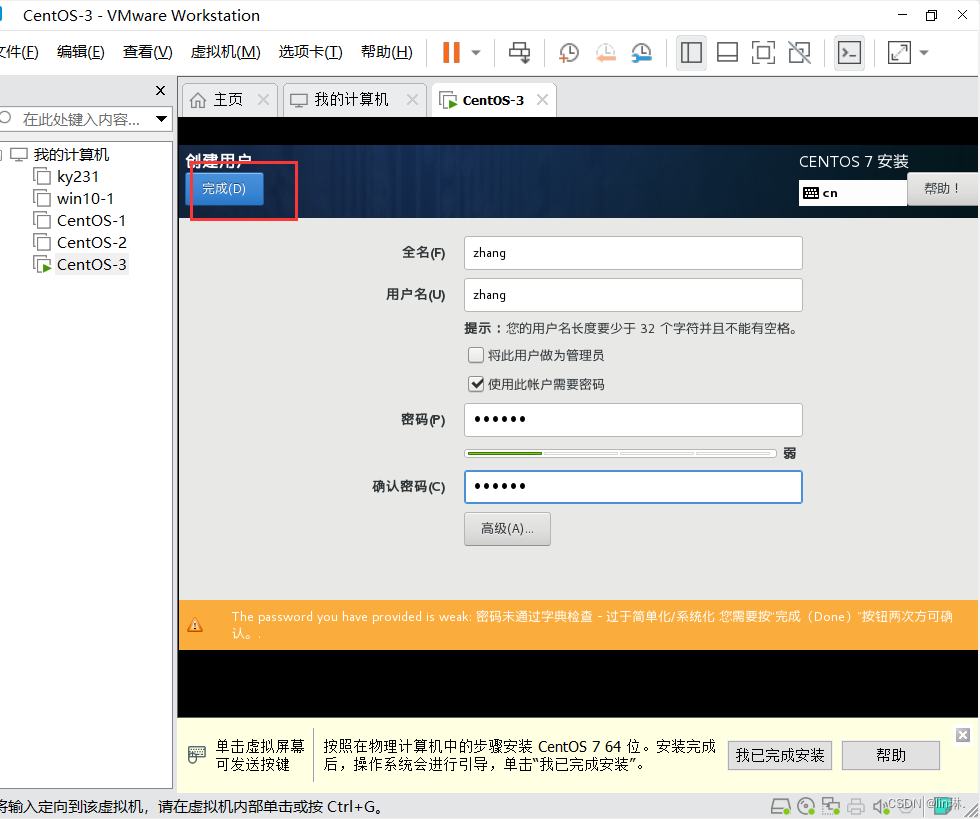
Task: Click the 帮助 button in the install bar
Action: 891,755
